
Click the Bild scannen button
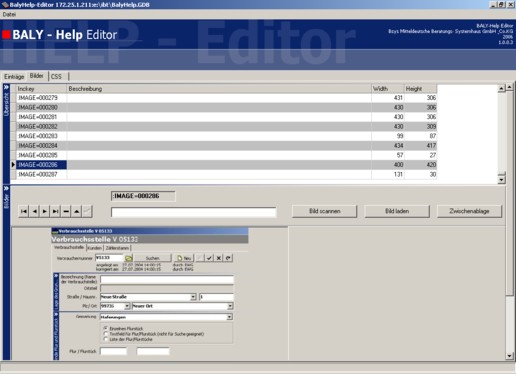(324, 211)
